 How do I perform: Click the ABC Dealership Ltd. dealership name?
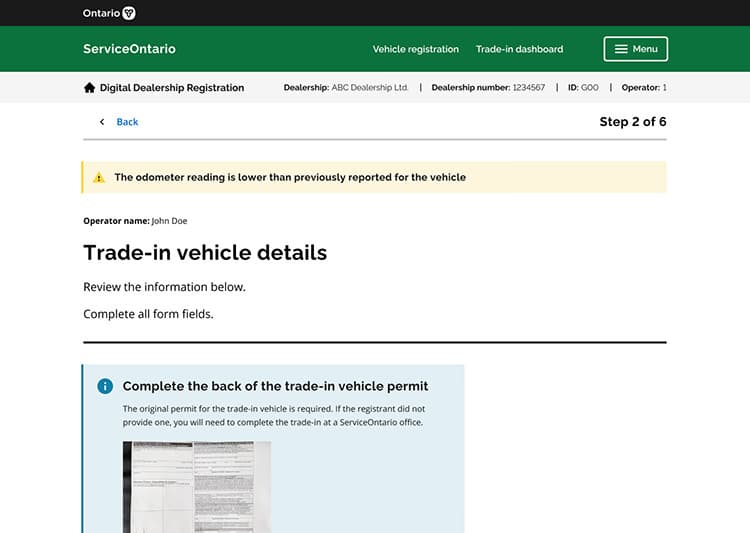point(370,88)
